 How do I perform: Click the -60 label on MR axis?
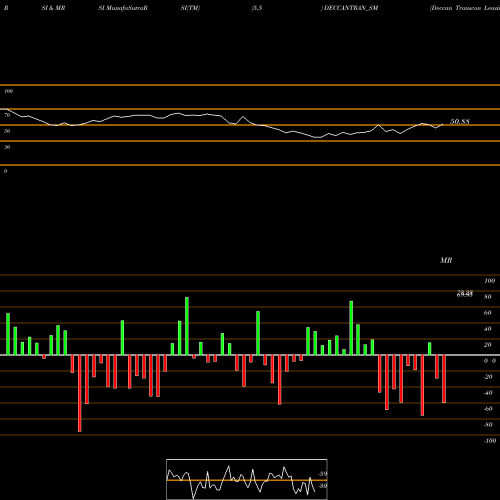click(x=488, y=409)
